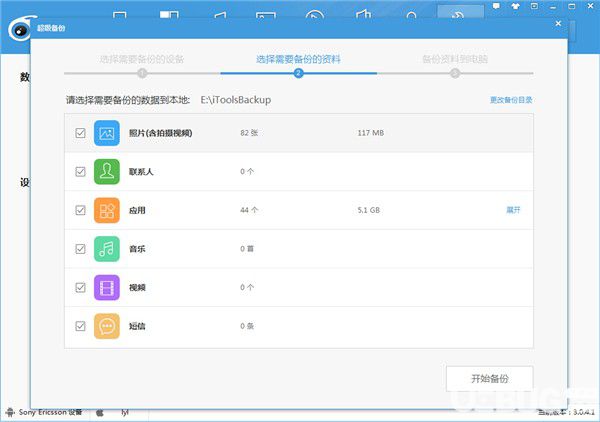Click the 照片(含拍摄视频) label
The height and width of the screenshot is (422, 600).
coord(160,133)
